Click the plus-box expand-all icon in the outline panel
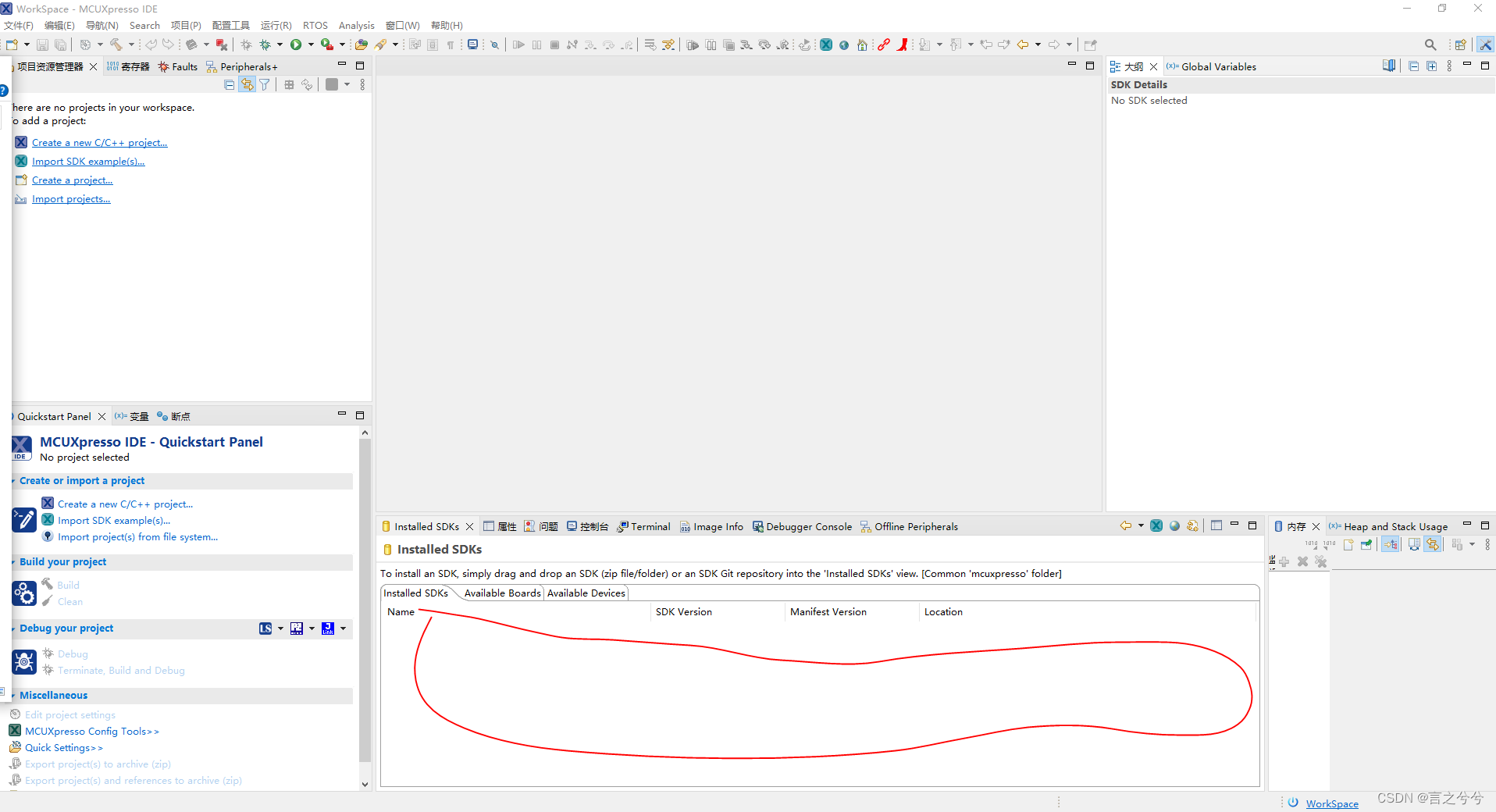This screenshot has height=812, width=1496. tap(1431, 66)
